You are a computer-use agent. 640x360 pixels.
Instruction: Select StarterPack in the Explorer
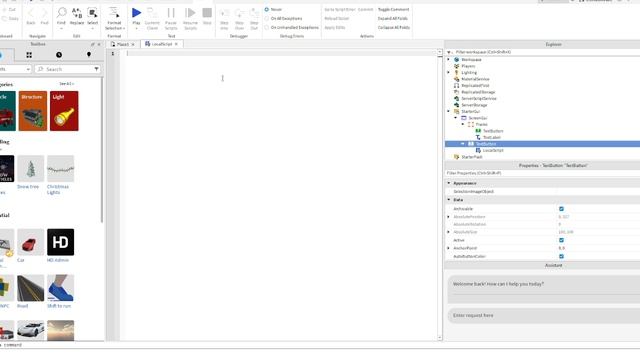tap(472, 157)
